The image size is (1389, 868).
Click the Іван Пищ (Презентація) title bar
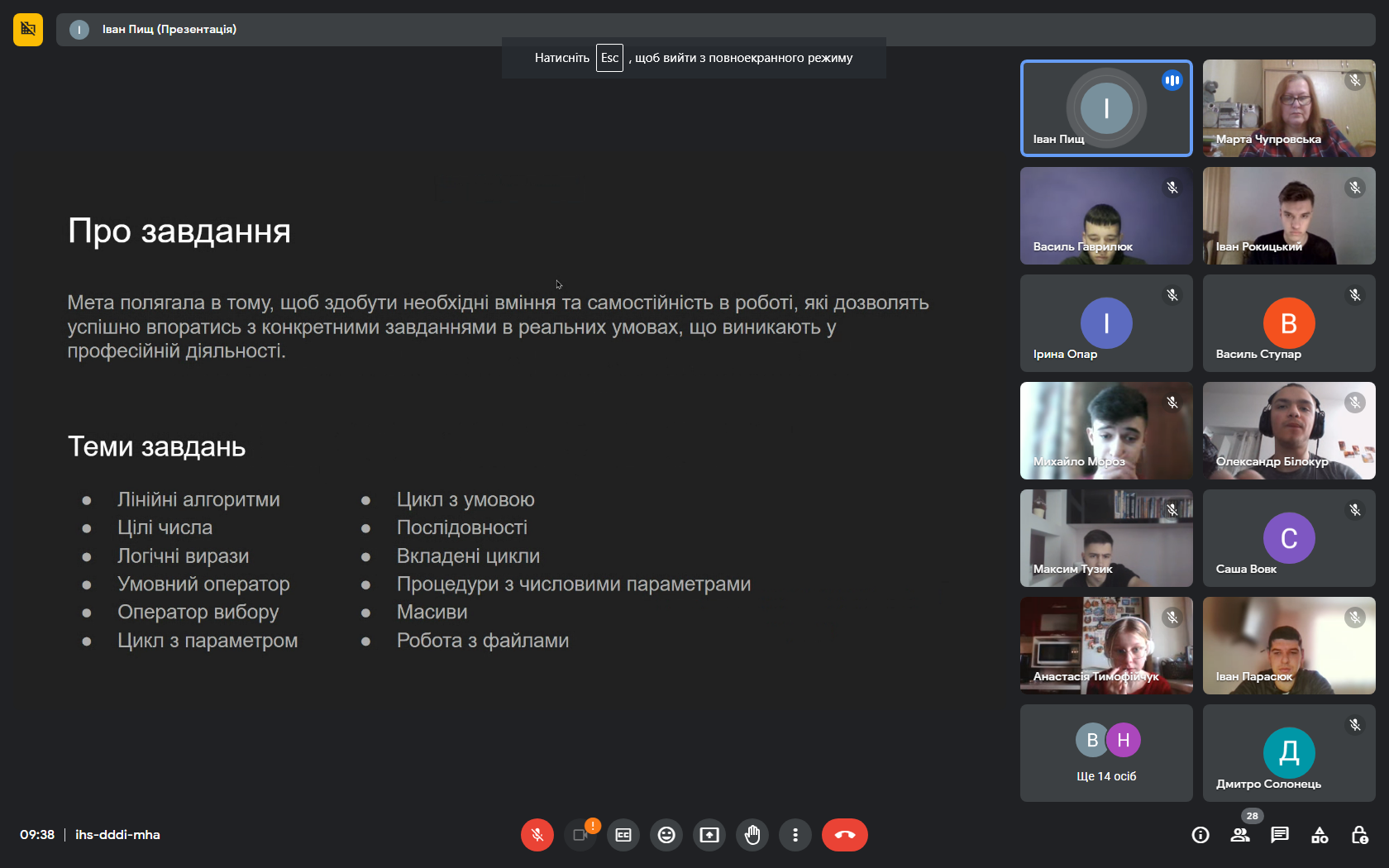169,30
